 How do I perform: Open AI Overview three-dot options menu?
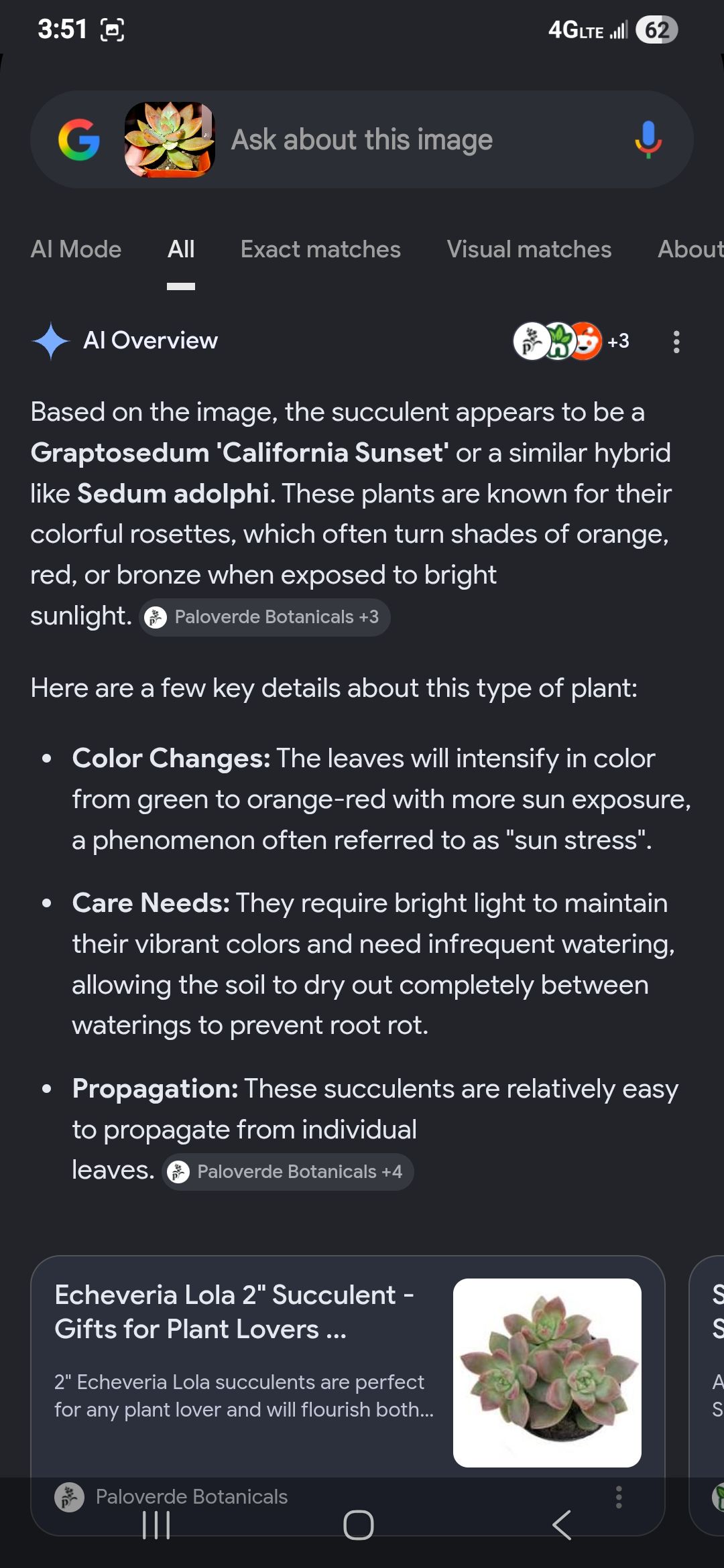[676, 342]
